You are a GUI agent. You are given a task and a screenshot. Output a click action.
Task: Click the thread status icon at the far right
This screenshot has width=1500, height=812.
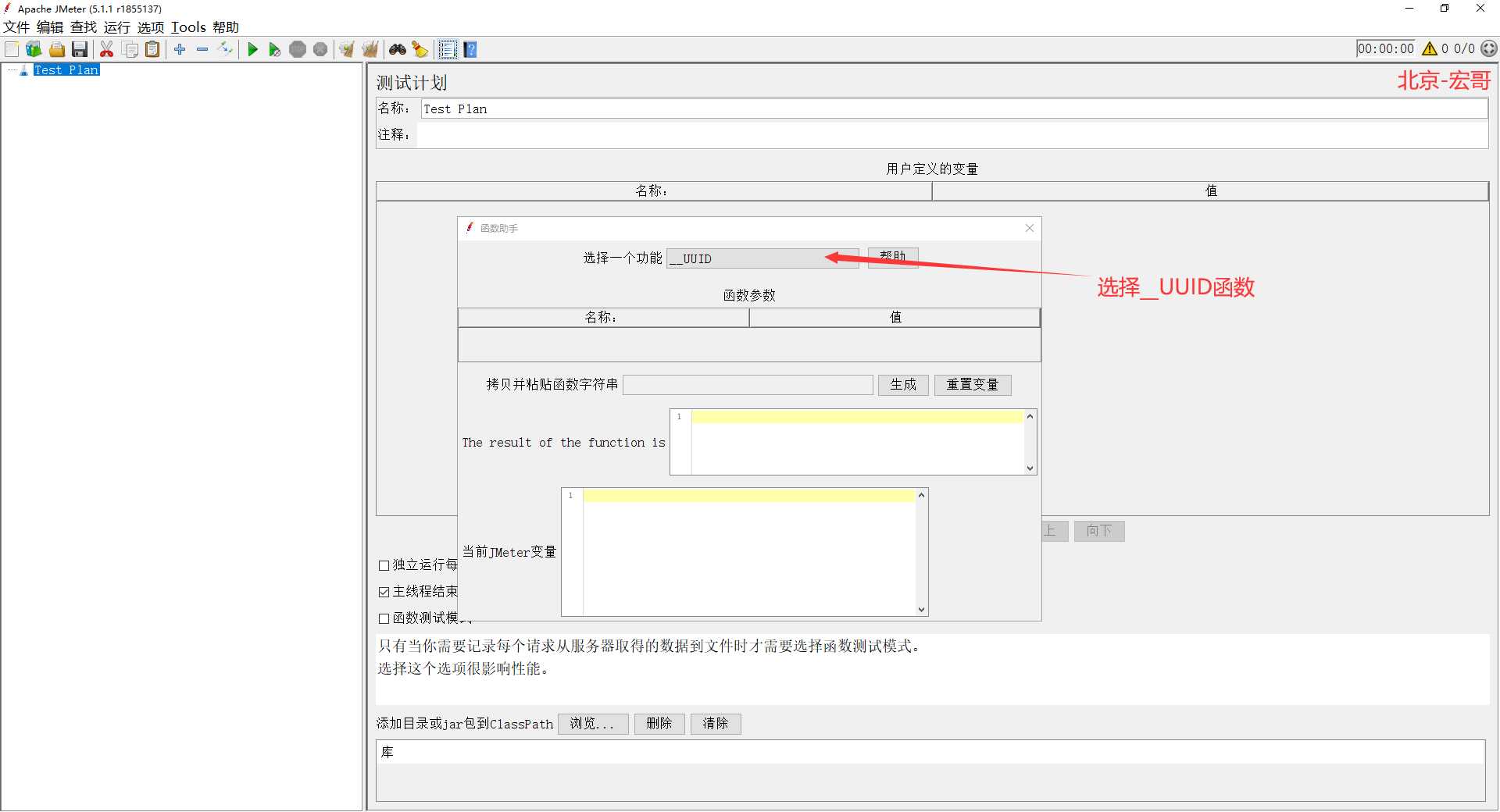click(x=1489, y=48)
